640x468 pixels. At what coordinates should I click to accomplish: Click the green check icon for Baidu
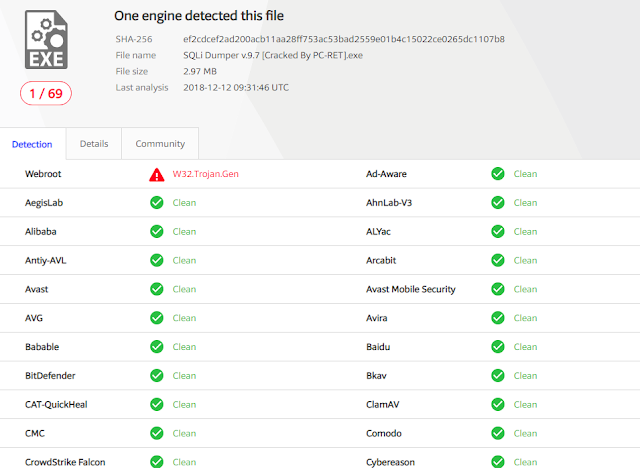tap(497, 347)
